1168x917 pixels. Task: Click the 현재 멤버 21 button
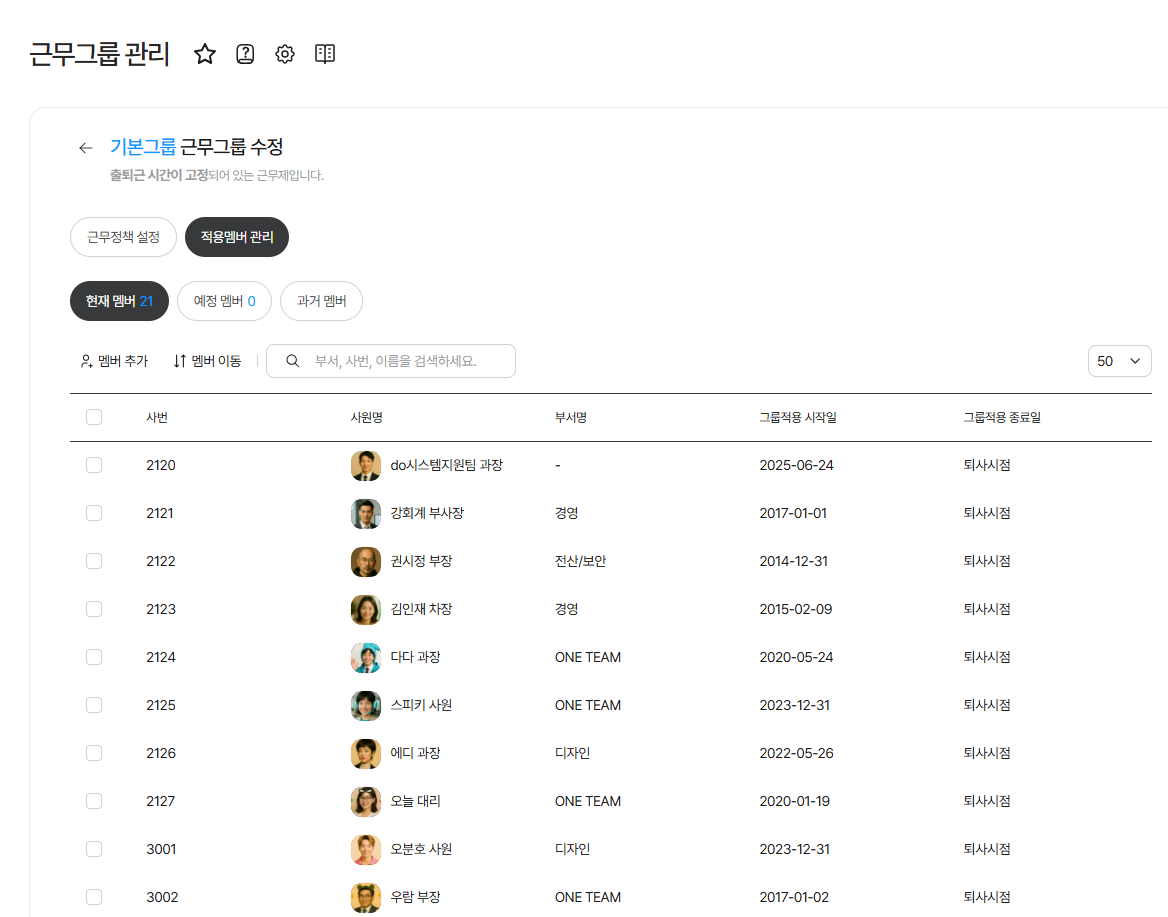pyautogui.click(x=119, y=301)
